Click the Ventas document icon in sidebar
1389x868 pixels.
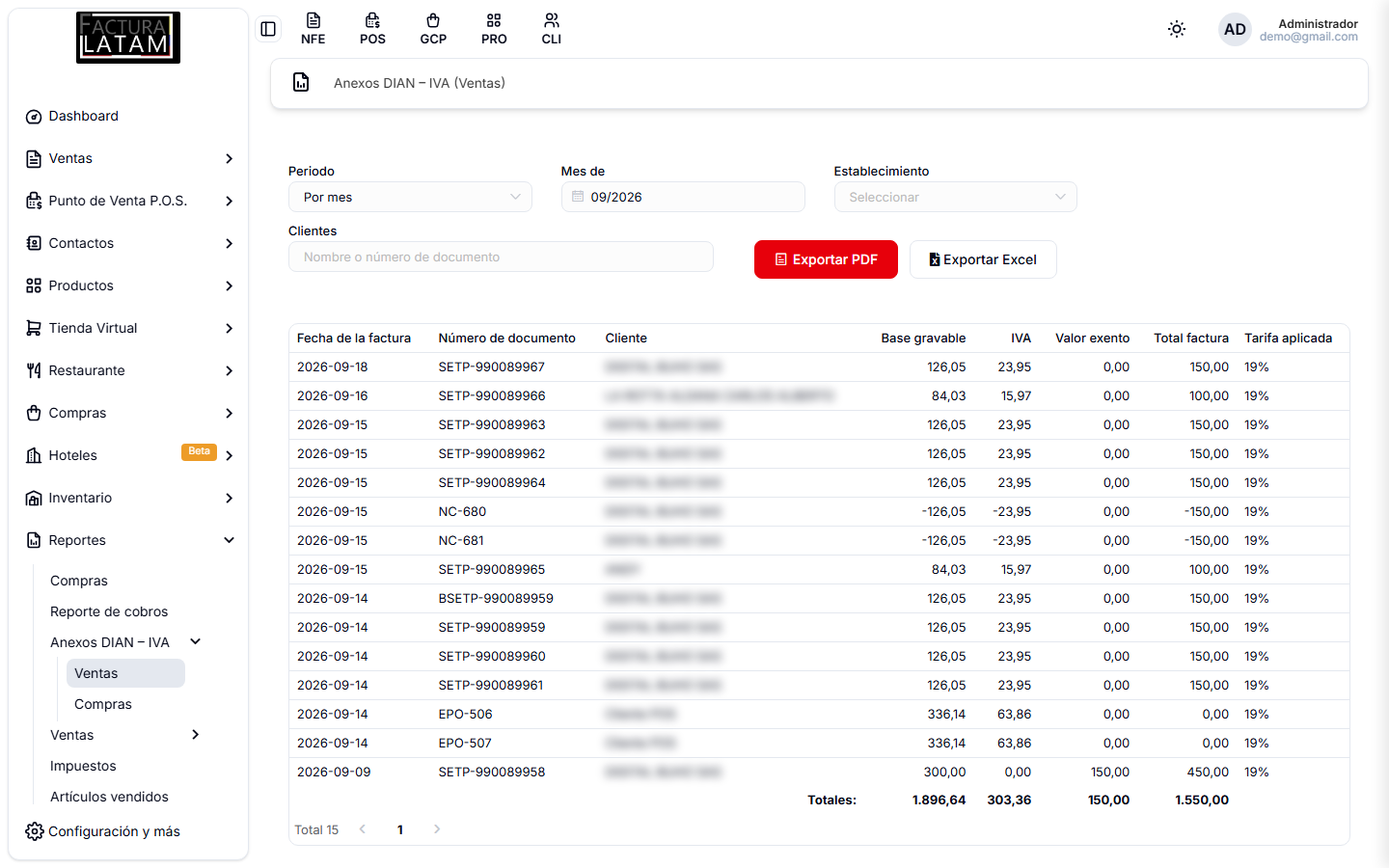point(34,159)
